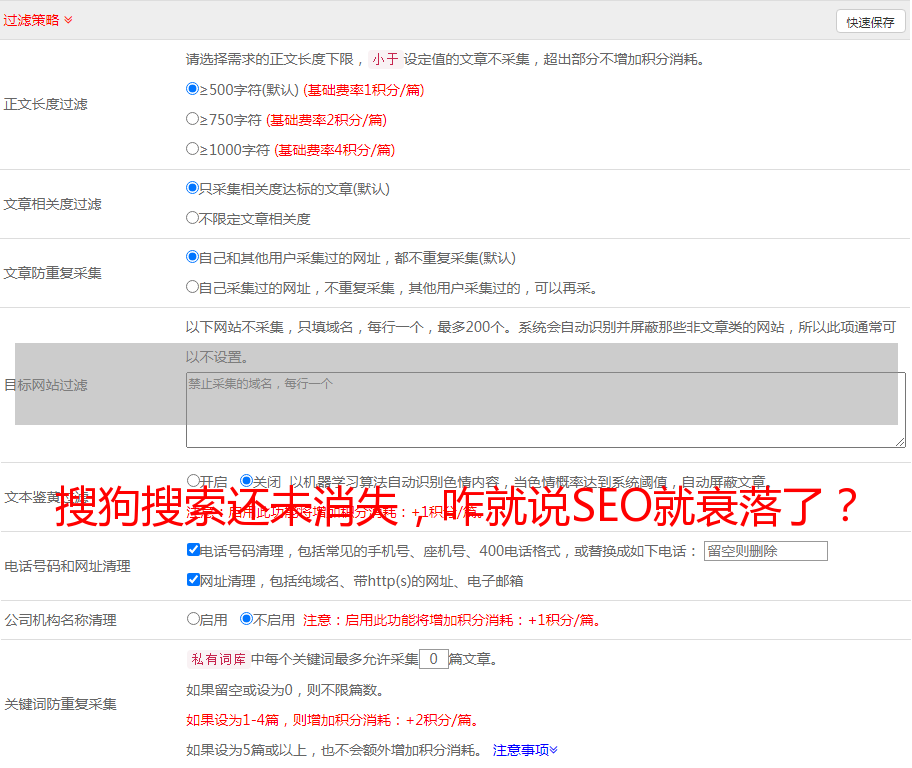The height and width of the screenshot is (768, 912).
Task: Toggle the 网址清理 checkbox
Action: [194, 580]
